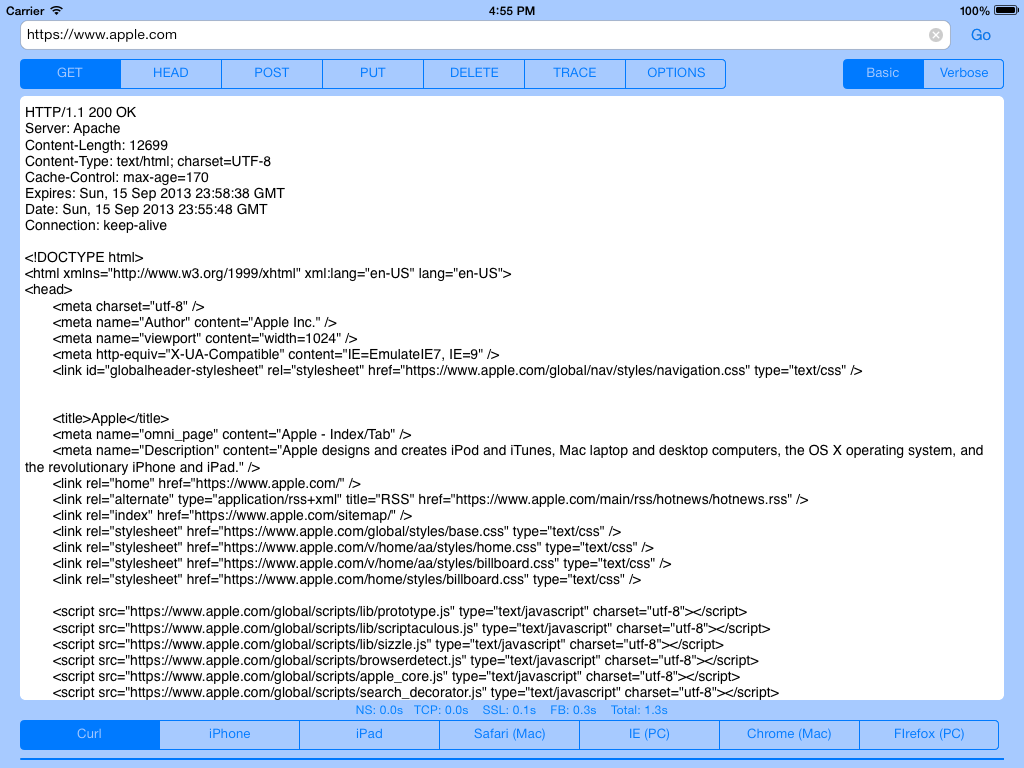Click the X-UA-Compatible meta line

pos(276,355)
